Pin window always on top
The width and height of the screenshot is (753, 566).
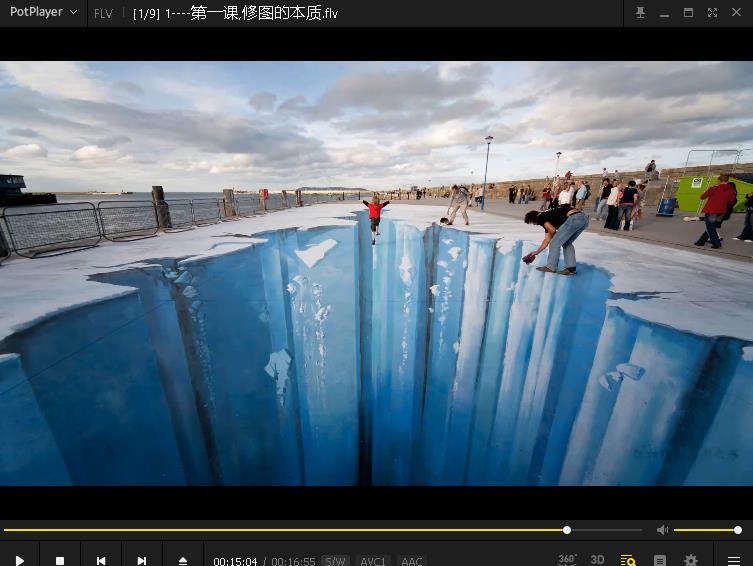[640, 12]
